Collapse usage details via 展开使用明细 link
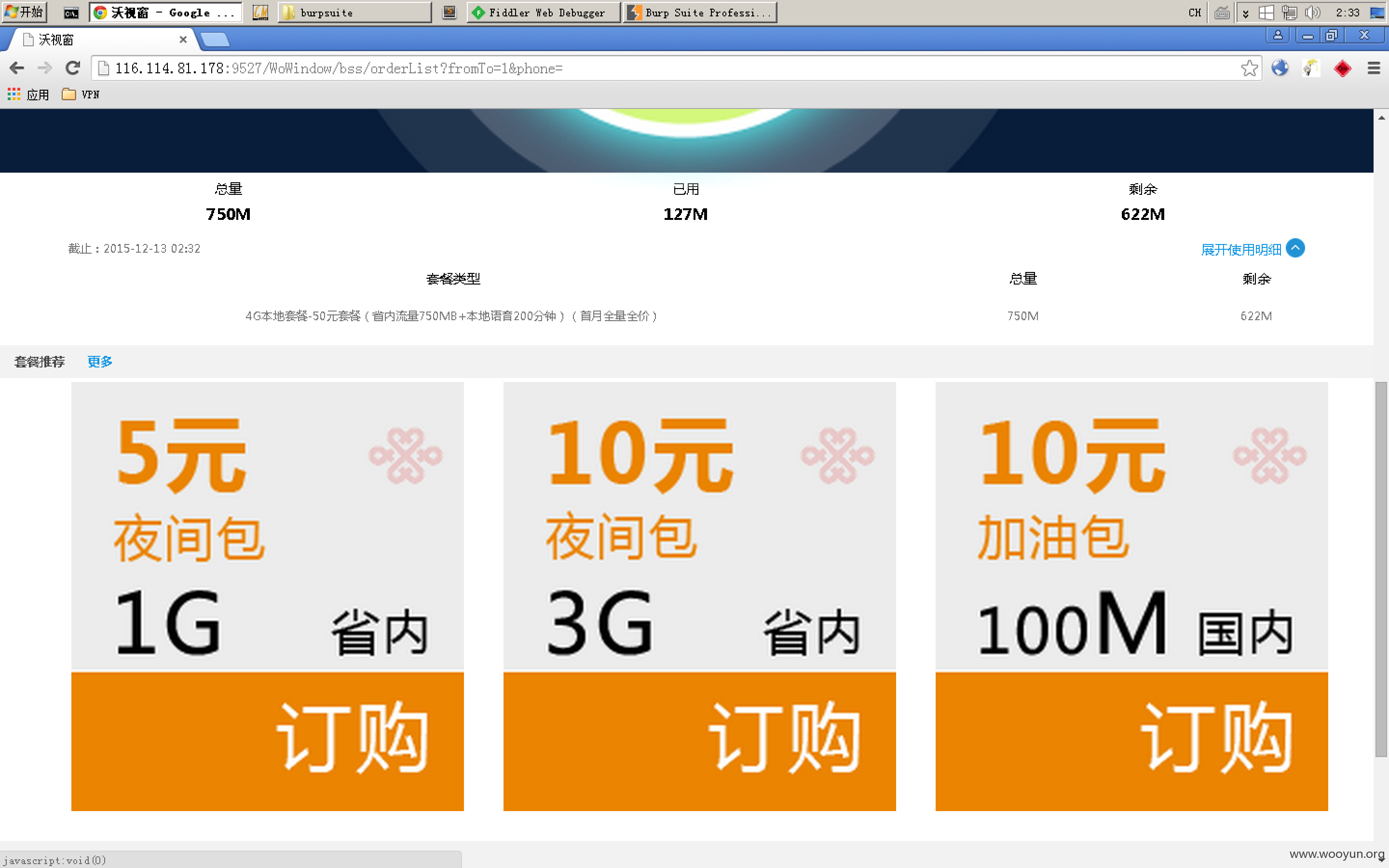The width and height of the screenshot is (1389, 868). 1241,249
